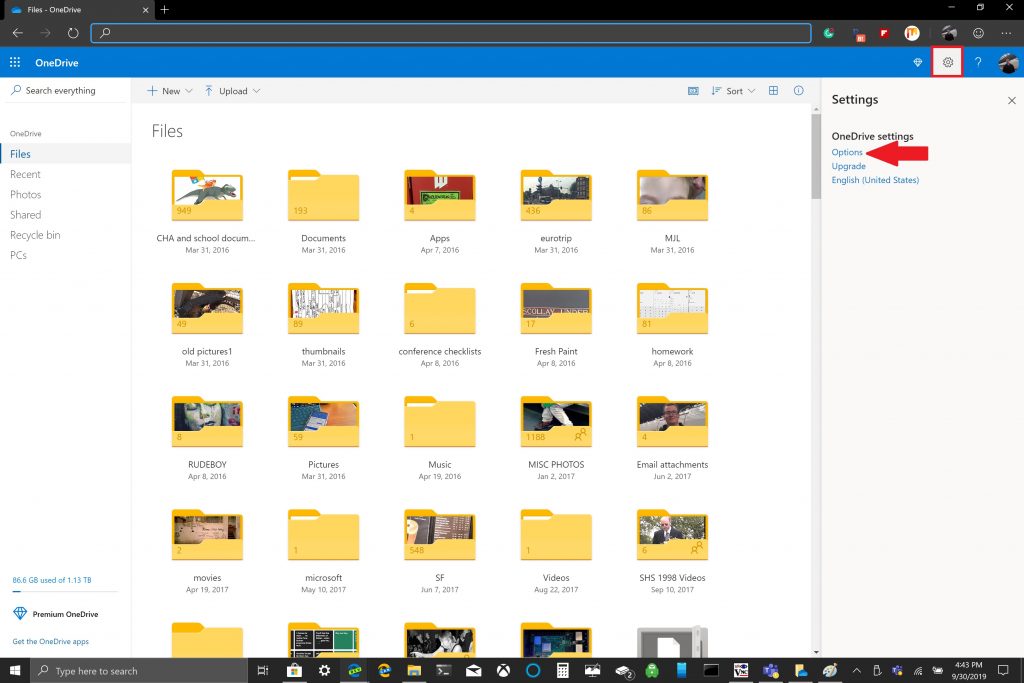This screenshot has width=1024, height=683.
Task: Send feedback using the smiley icon
Action: (978, 33)
